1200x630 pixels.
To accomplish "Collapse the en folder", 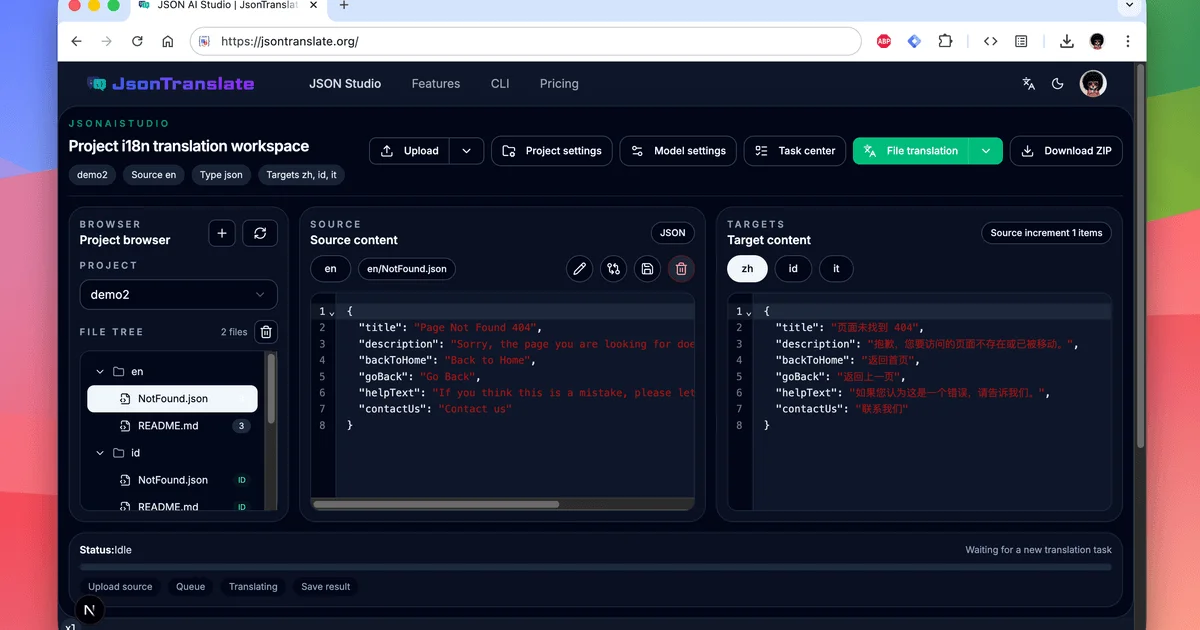I will click(100, 372).
